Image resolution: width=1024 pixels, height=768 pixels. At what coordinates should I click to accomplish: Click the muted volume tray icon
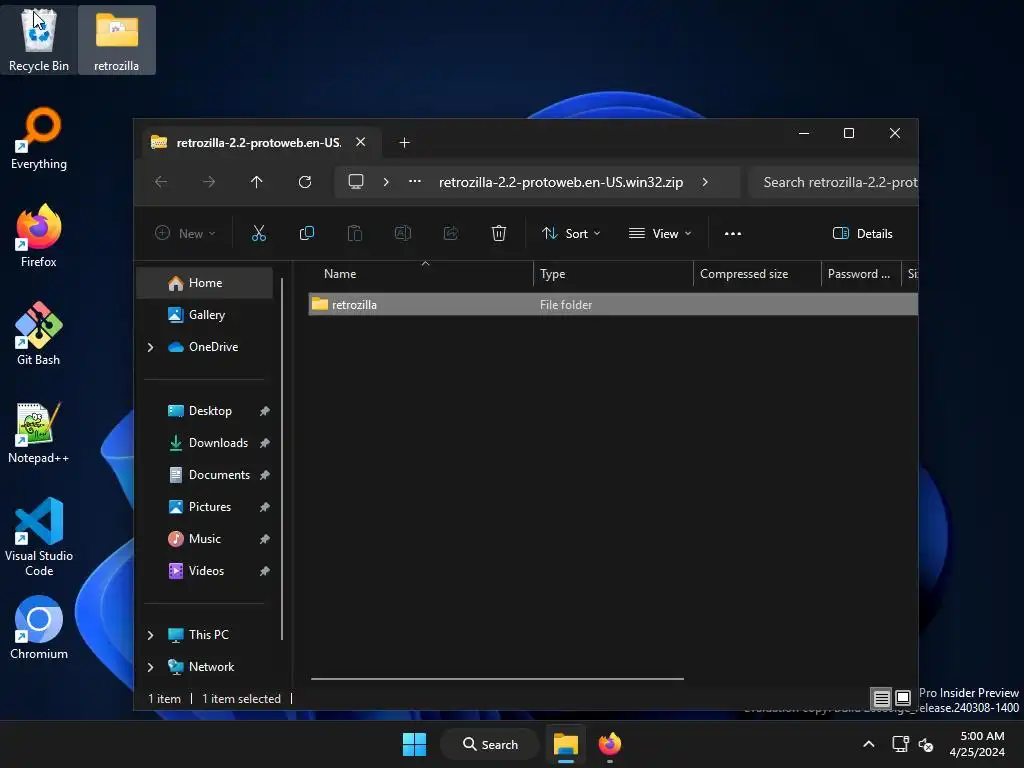925,744
